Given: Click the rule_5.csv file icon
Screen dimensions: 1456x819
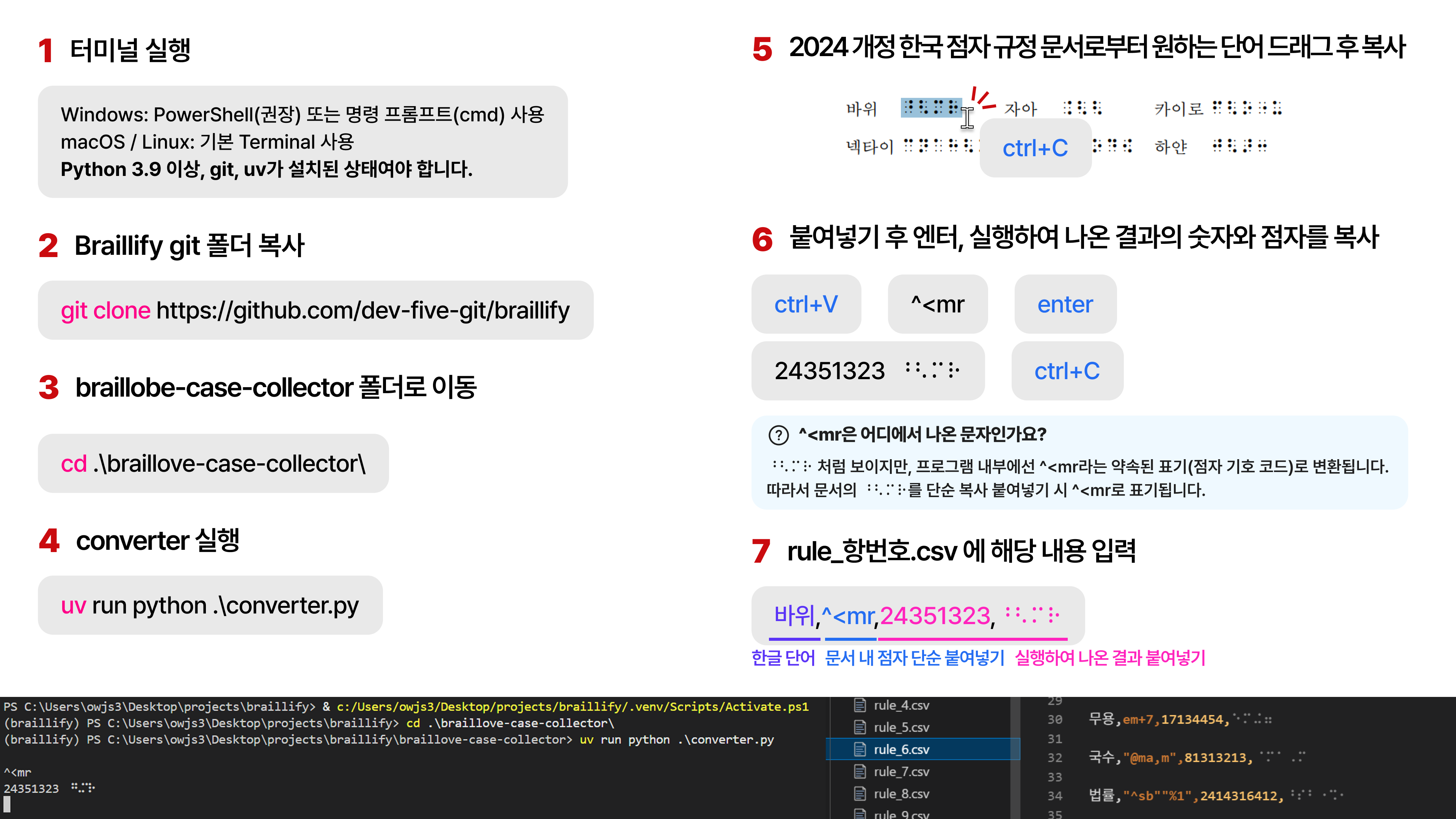Looking at the screenshot, I should point(860,728).
